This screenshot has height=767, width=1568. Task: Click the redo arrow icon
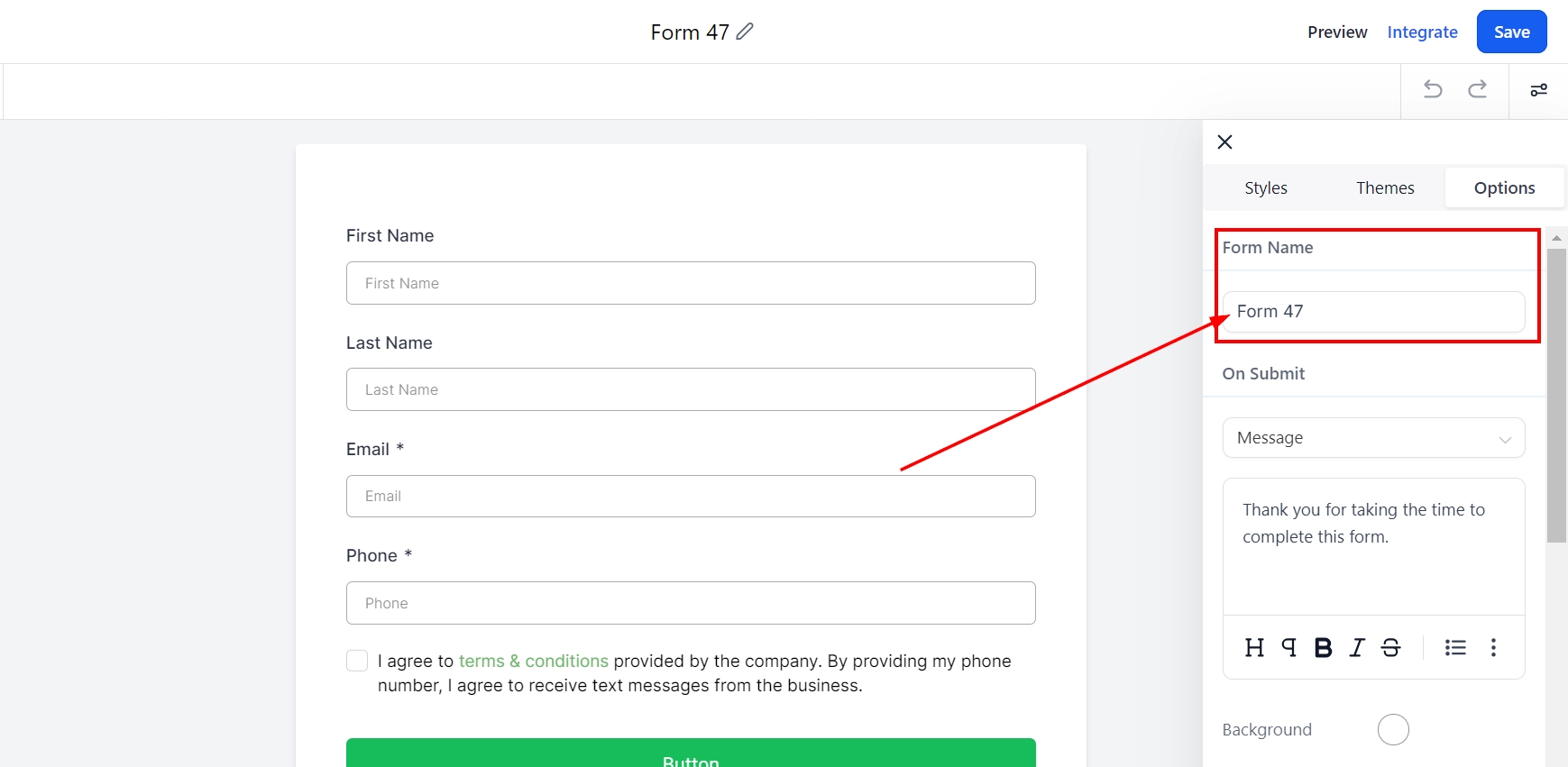click(1478, 89)
